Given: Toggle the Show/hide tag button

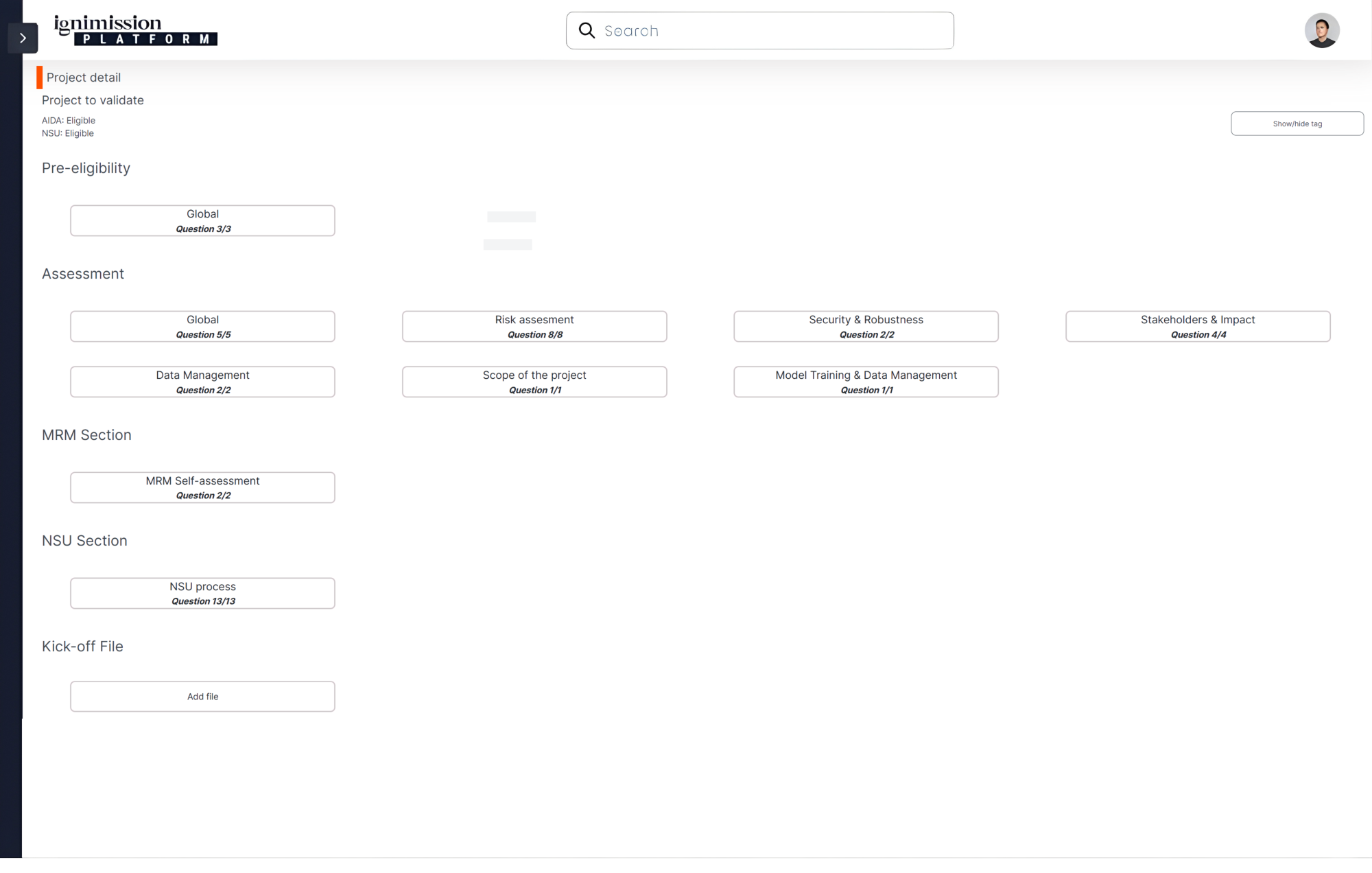Looking at the screenshot, I should [x=1297, y=124].
